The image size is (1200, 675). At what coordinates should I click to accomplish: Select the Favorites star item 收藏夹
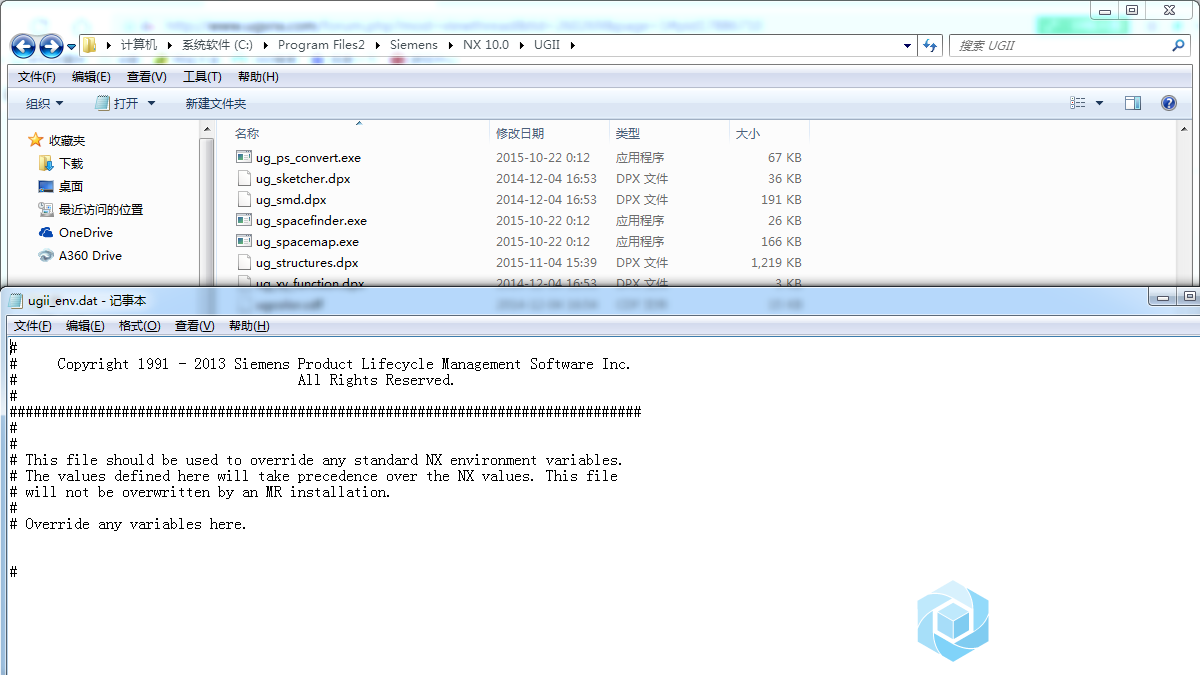tap(57, 140)
